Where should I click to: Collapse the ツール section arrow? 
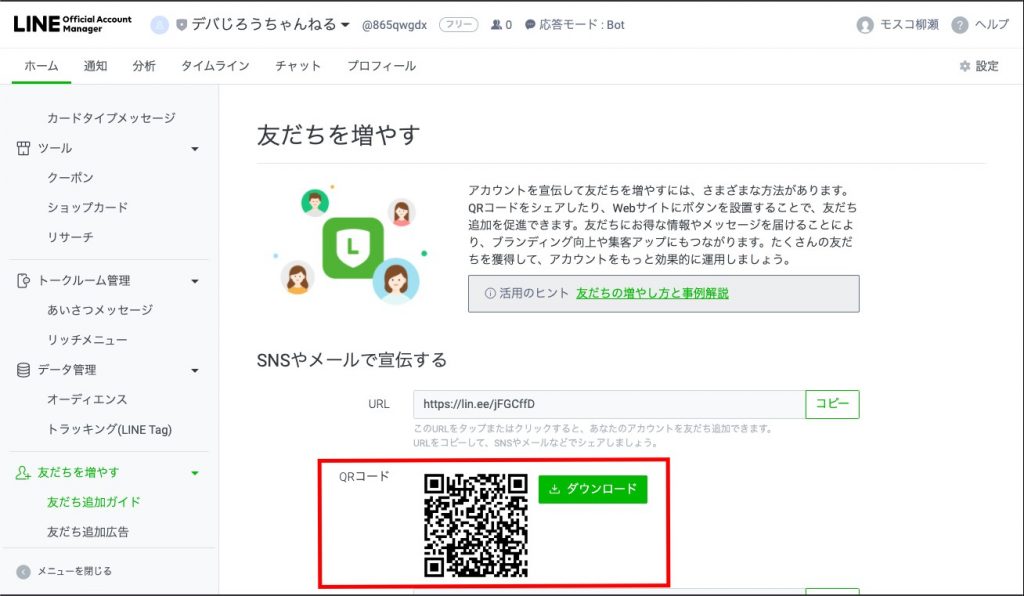coord(195,149)
